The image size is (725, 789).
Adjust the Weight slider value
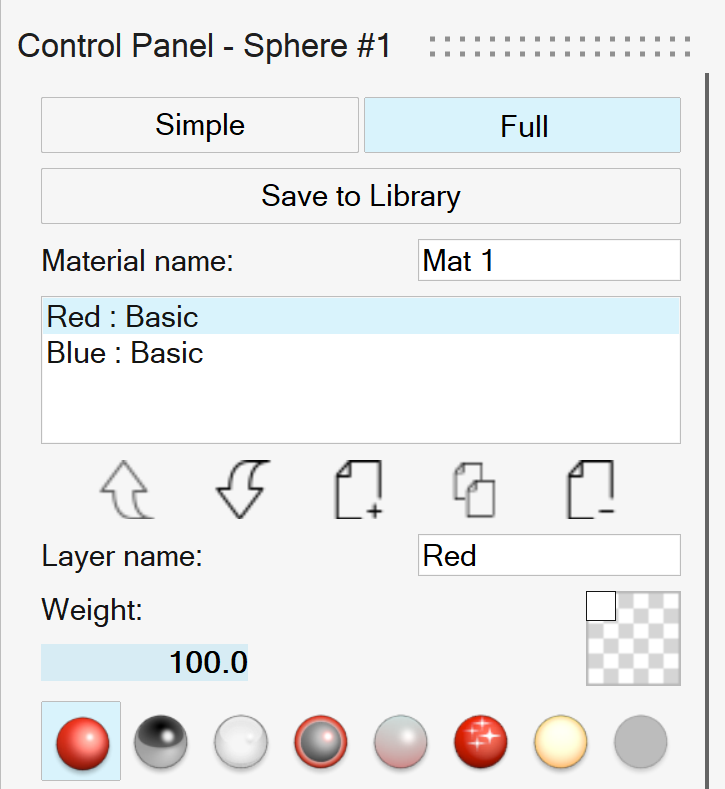(x=145, y=662)
